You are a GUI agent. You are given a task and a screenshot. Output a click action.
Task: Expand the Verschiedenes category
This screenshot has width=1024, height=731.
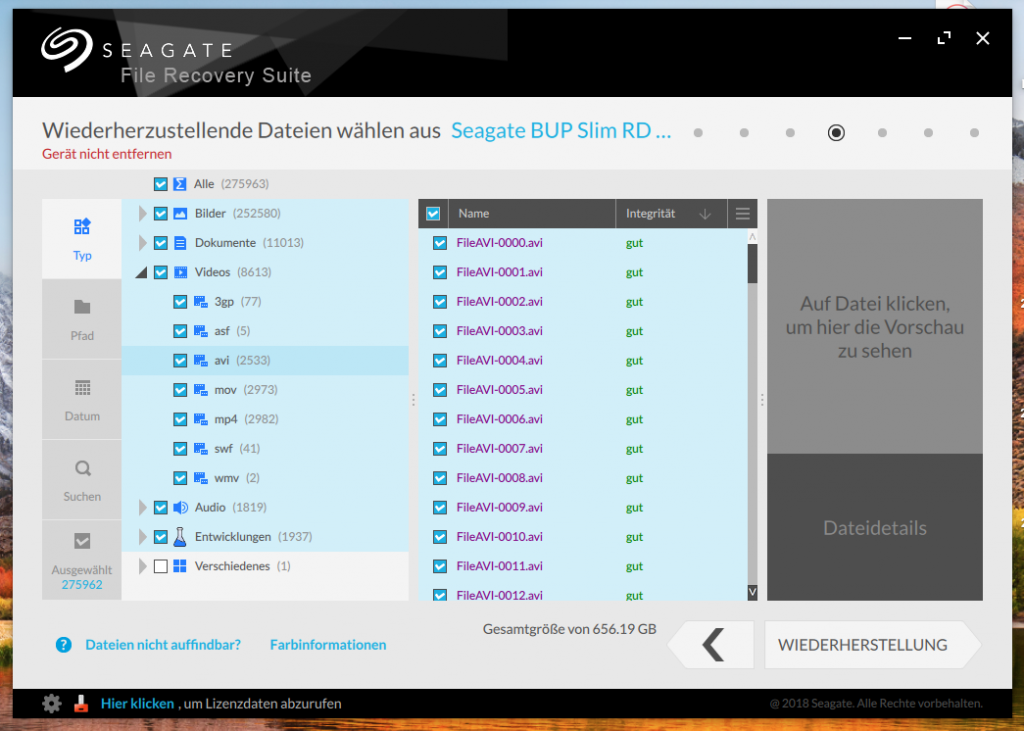142,566
